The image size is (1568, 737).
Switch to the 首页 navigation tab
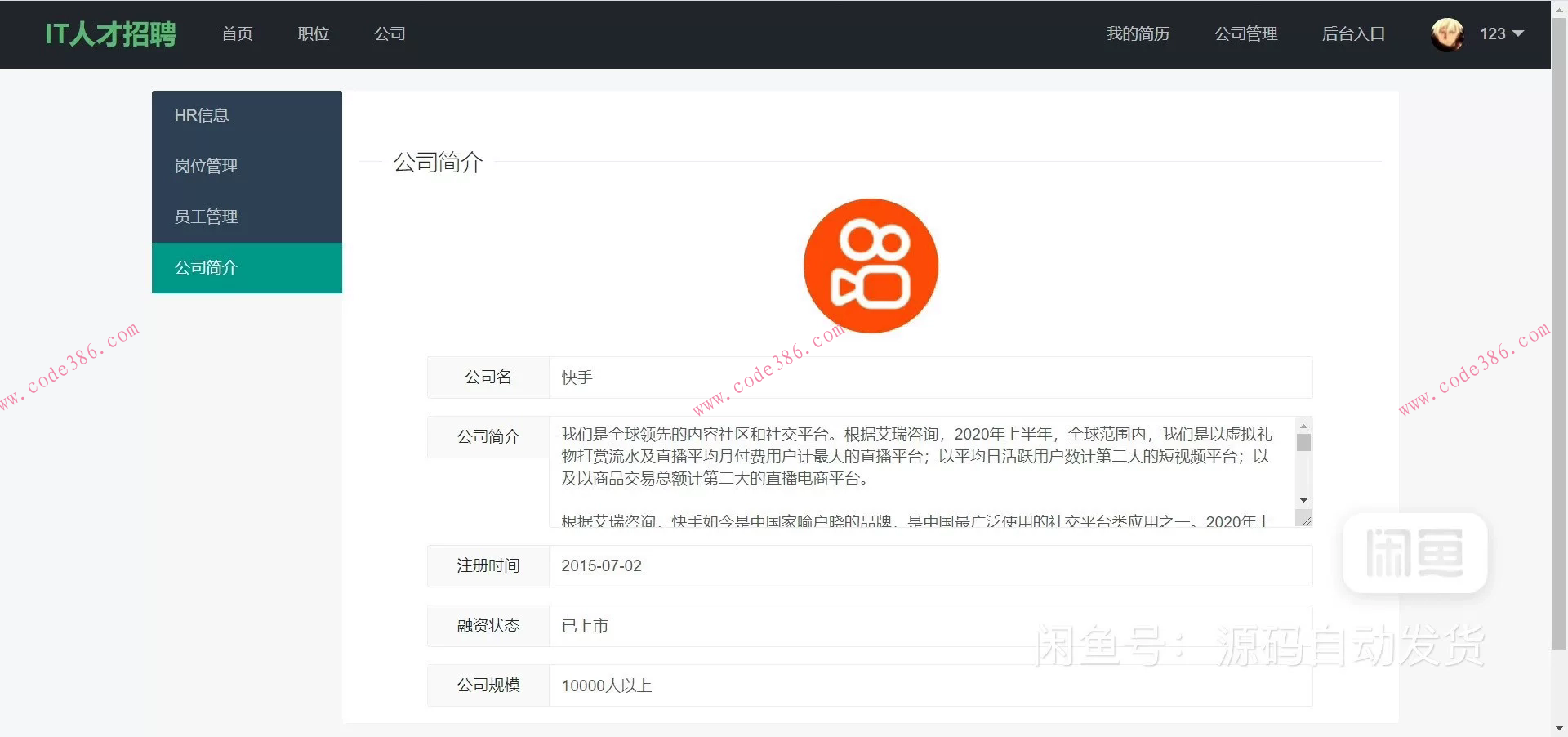click(237, 33)
